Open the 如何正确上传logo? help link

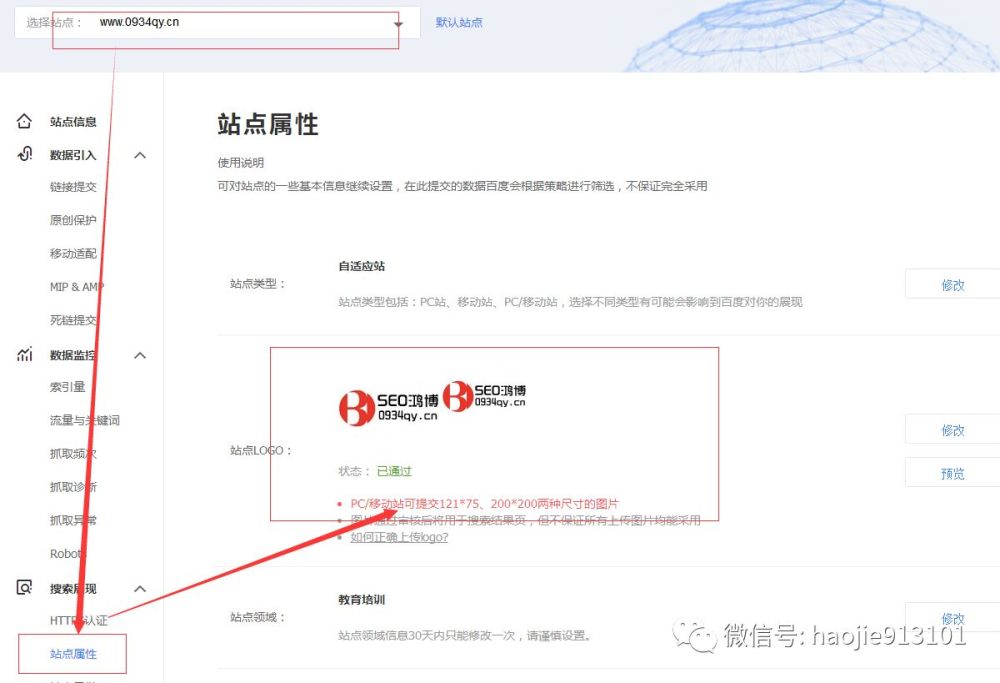pos(400,537)
